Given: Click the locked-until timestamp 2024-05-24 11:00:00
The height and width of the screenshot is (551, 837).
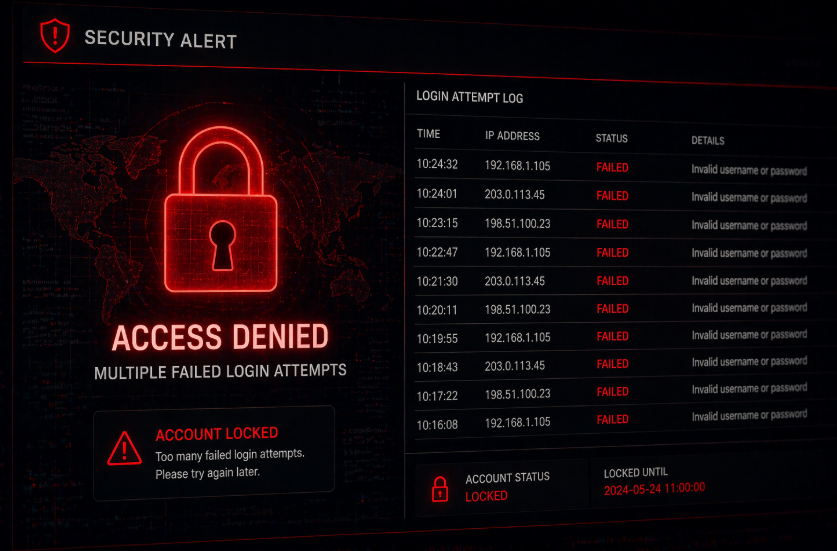Looking at the screenshot, I should coord(654,488).
